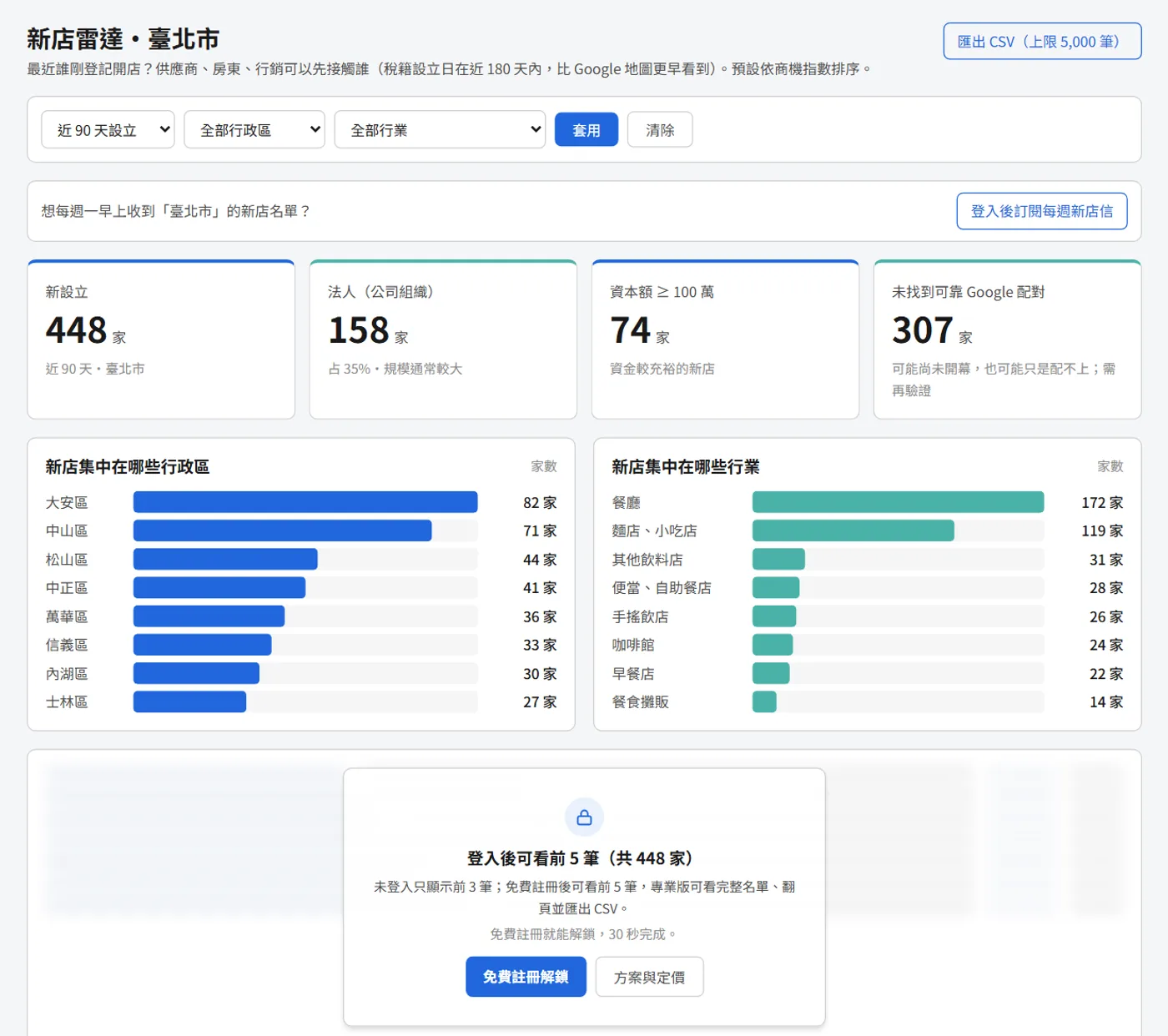Click the 麵店、小吃店 industry label
1168x1036 pixels.
pyautogui.click(x=654, y=531)
